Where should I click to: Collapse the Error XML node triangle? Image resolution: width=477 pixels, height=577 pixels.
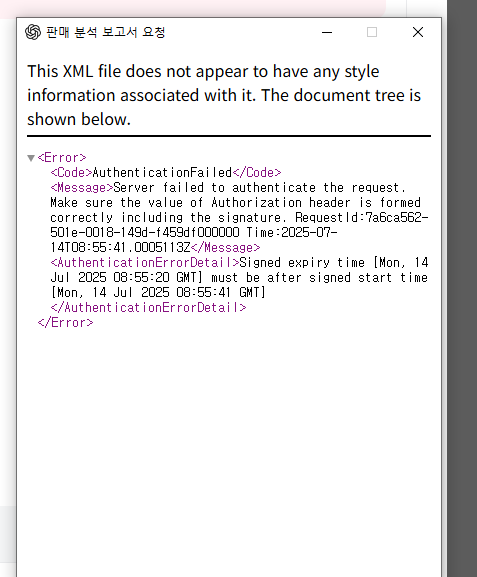(31, 158)
